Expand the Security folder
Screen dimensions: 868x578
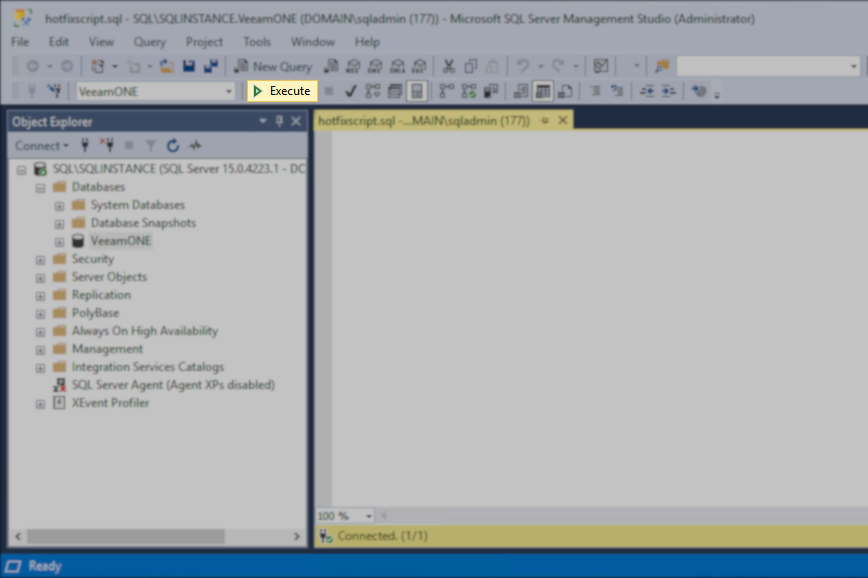point(40,260)
